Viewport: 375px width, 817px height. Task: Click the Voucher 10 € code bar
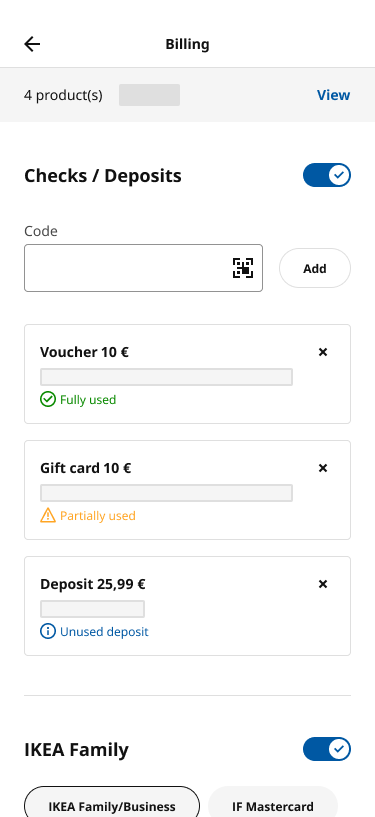coord(167,377)
